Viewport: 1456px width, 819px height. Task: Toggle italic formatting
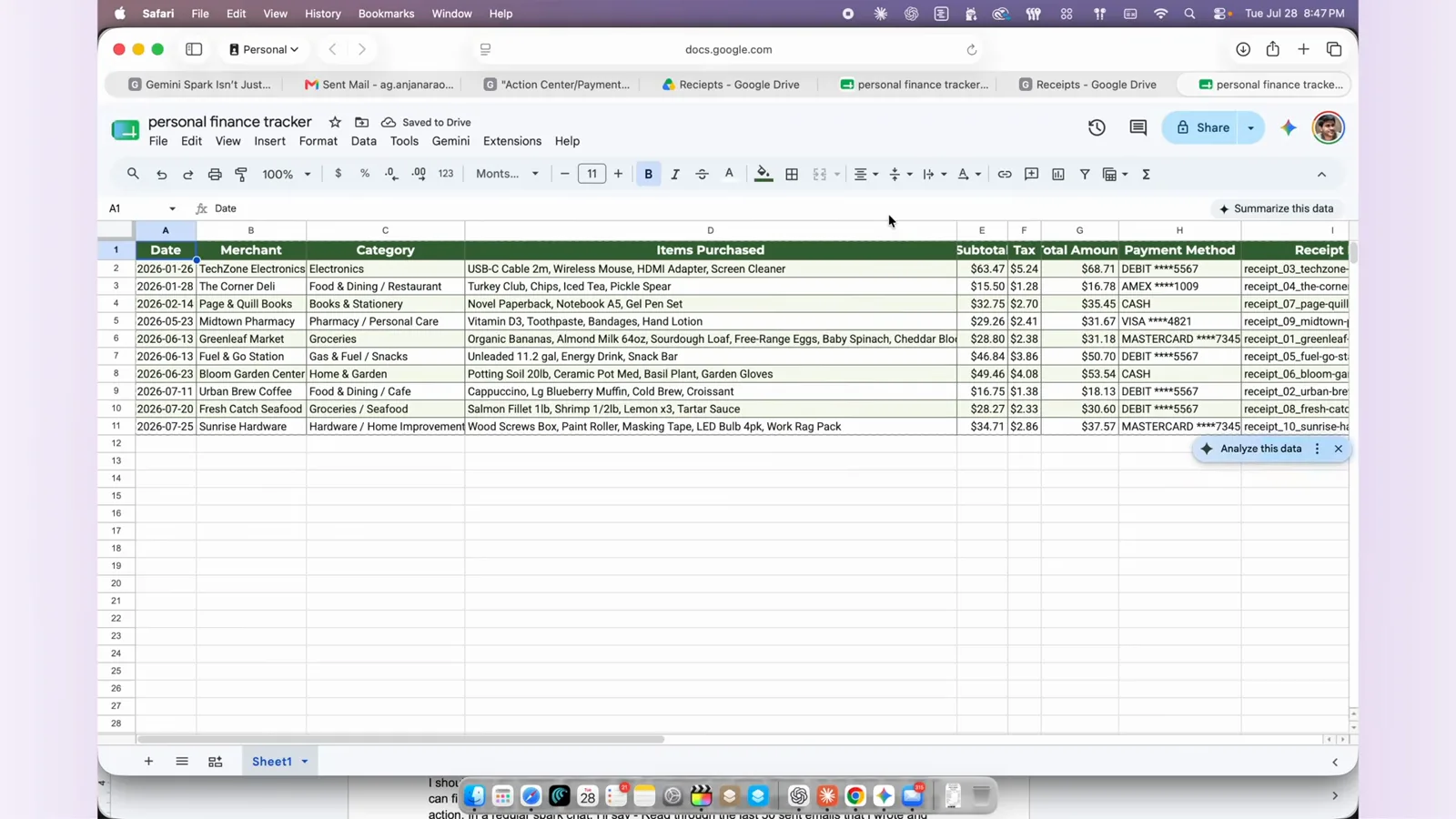(675, 174)
